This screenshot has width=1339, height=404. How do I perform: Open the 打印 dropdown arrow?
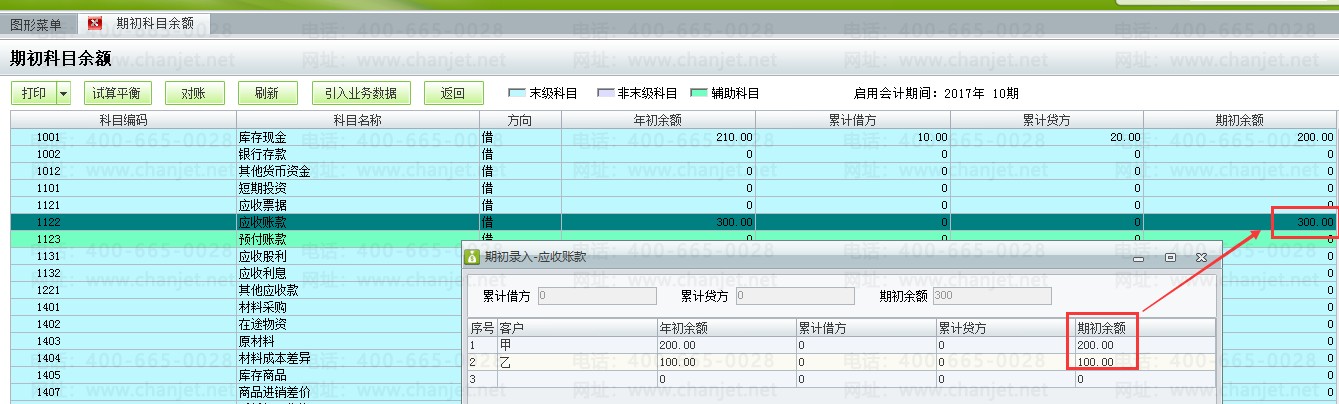click(x=64, y=94)
